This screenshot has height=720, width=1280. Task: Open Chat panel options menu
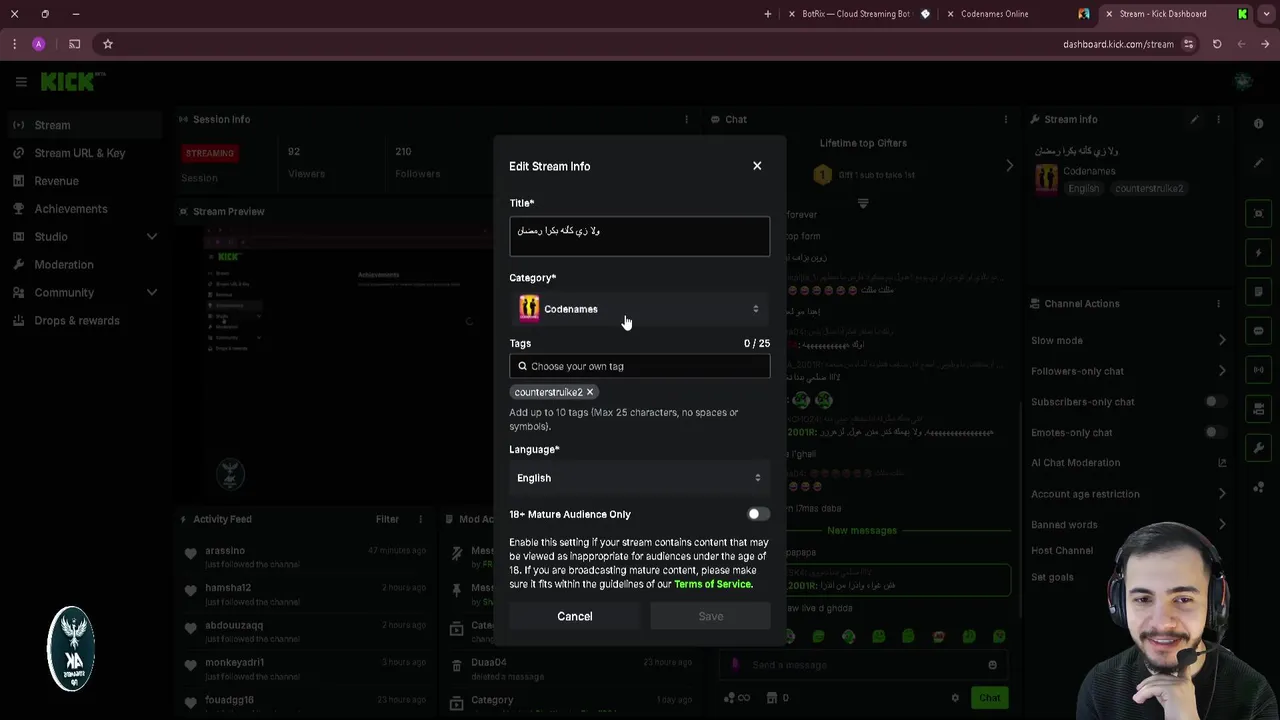pyautogui.click(x=1005, y=119)
